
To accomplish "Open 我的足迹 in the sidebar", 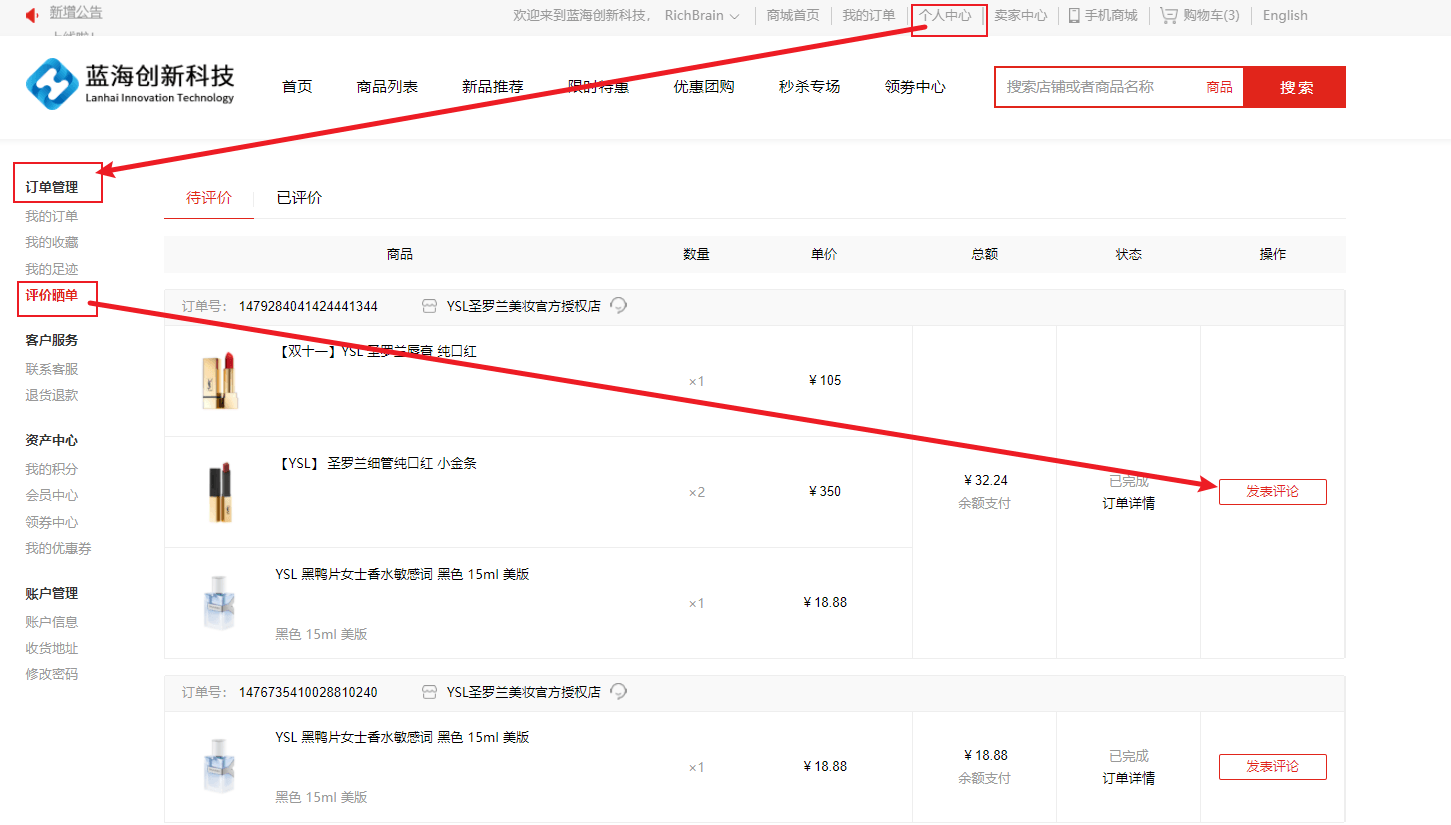I will 51,269.
